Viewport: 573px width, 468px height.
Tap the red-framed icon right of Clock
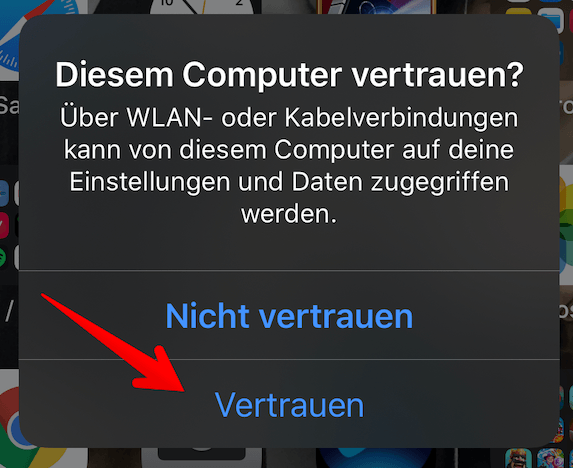point(376,7)
